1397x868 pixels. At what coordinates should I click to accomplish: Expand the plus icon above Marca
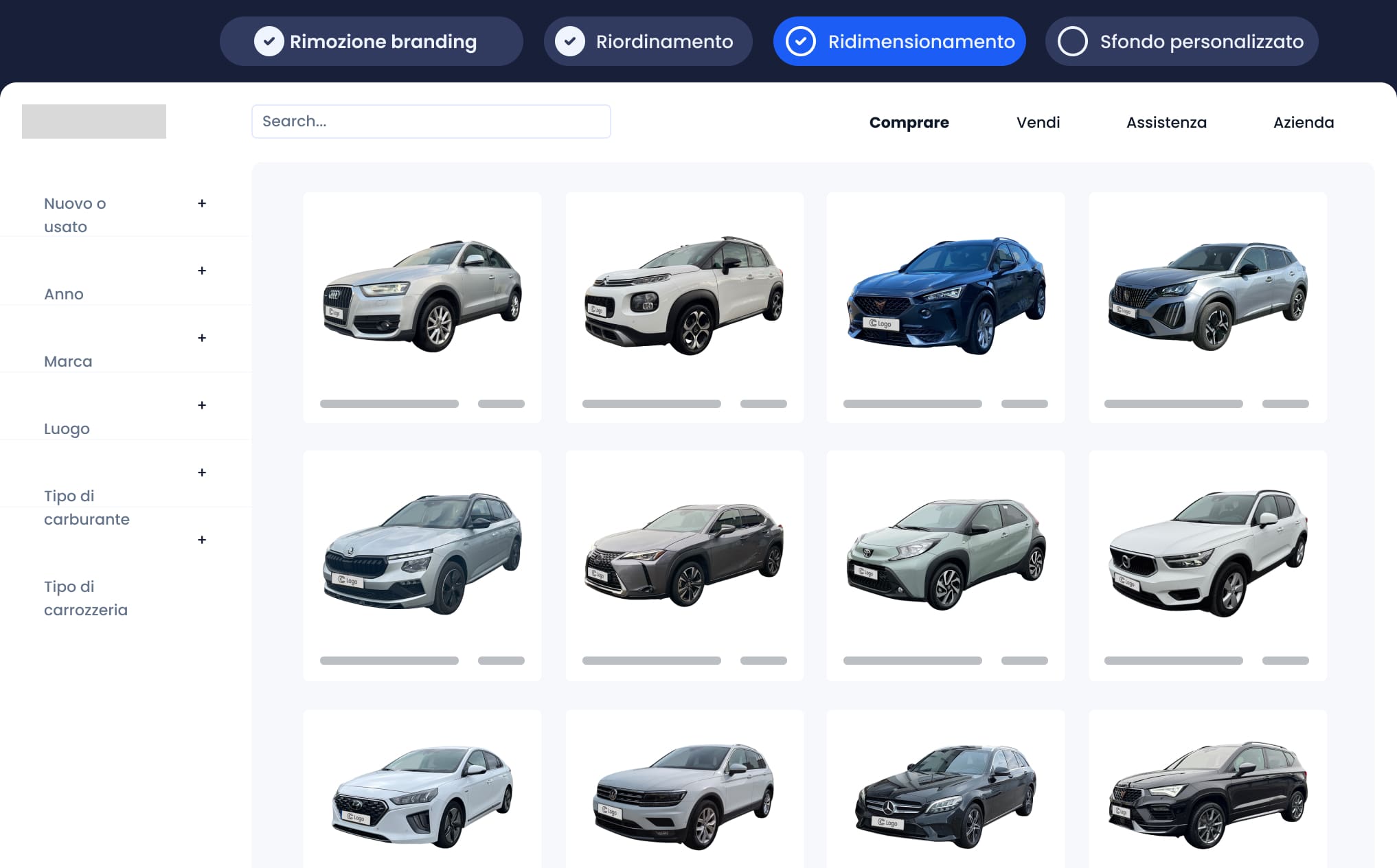pyautogui.click(x=202, y=338)
